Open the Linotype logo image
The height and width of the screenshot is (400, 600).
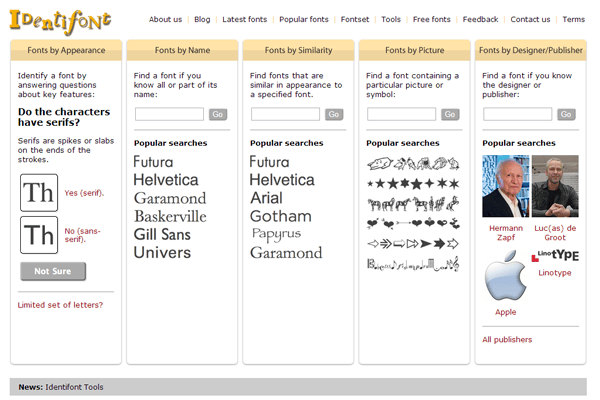pos(555,255)
